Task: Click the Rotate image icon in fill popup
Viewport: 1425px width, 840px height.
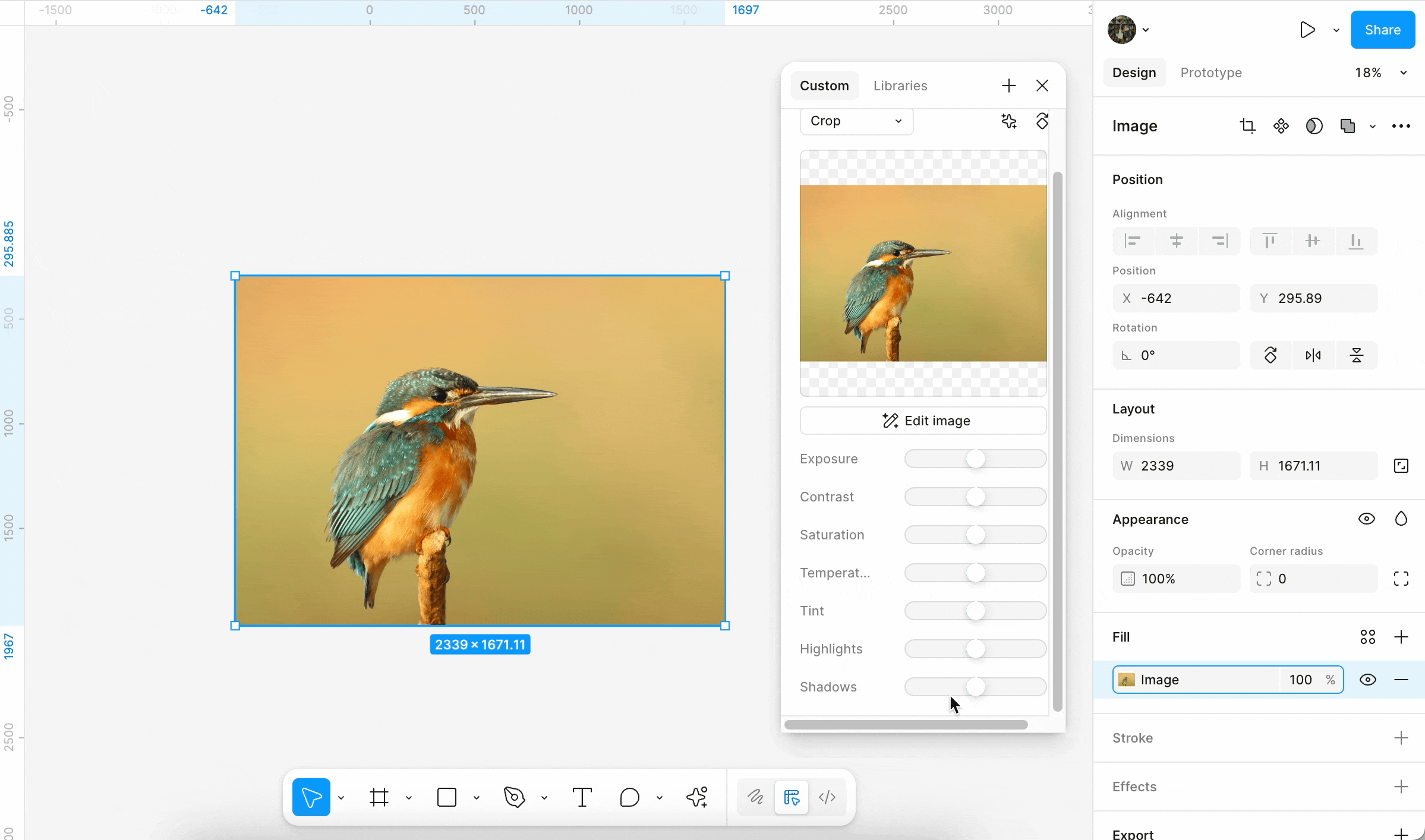Action: pyautogui.click(x=1042, y=121)
